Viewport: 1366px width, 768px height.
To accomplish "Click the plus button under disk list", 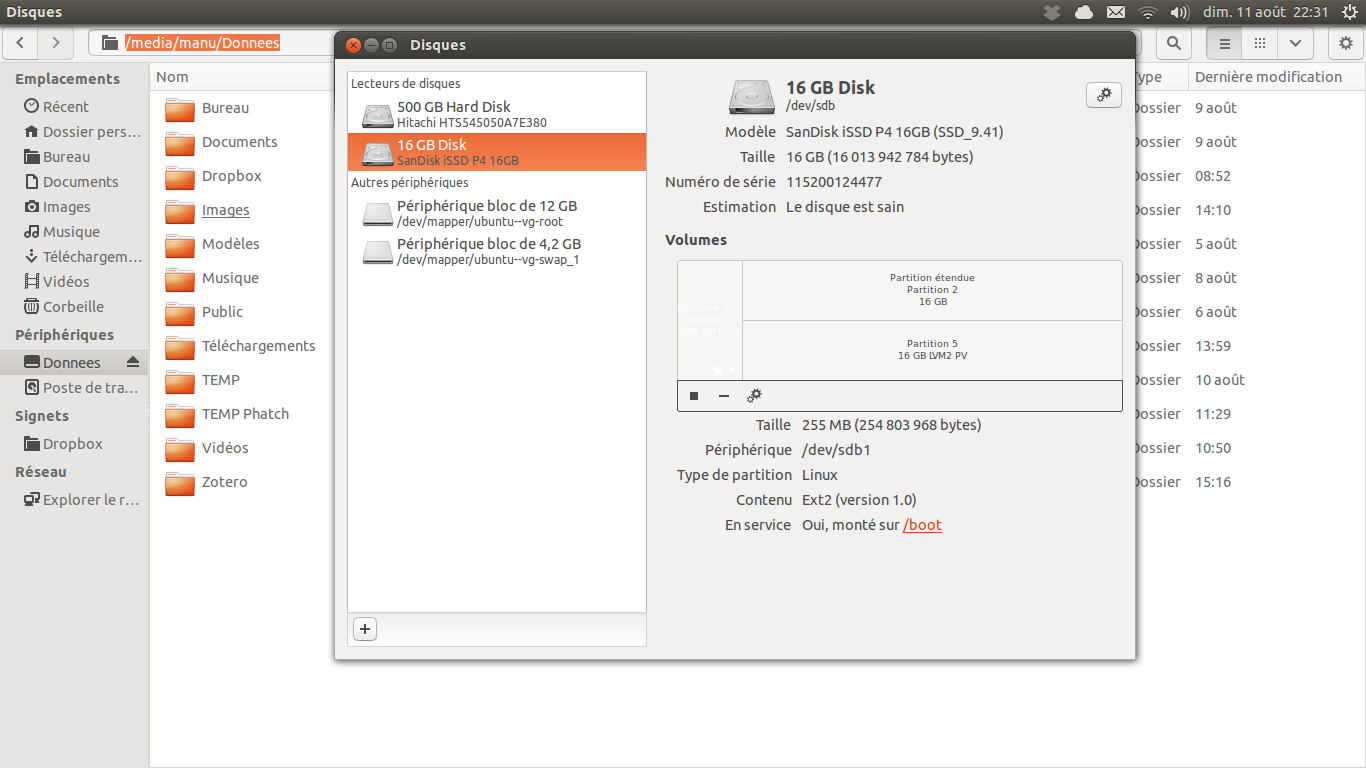I will [365, 629].
